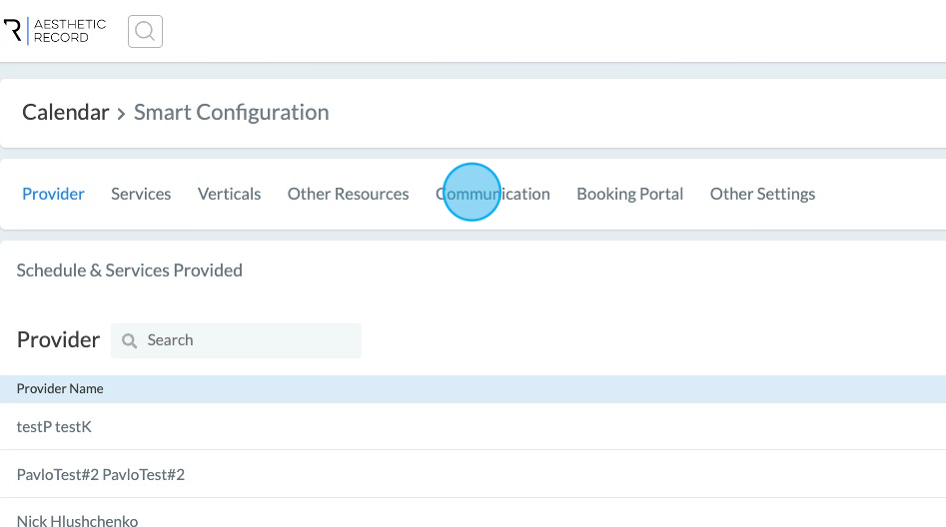Open Nick Hlushchenko provider entry
This screenshot has width=946, height=527.
point(77,520)
